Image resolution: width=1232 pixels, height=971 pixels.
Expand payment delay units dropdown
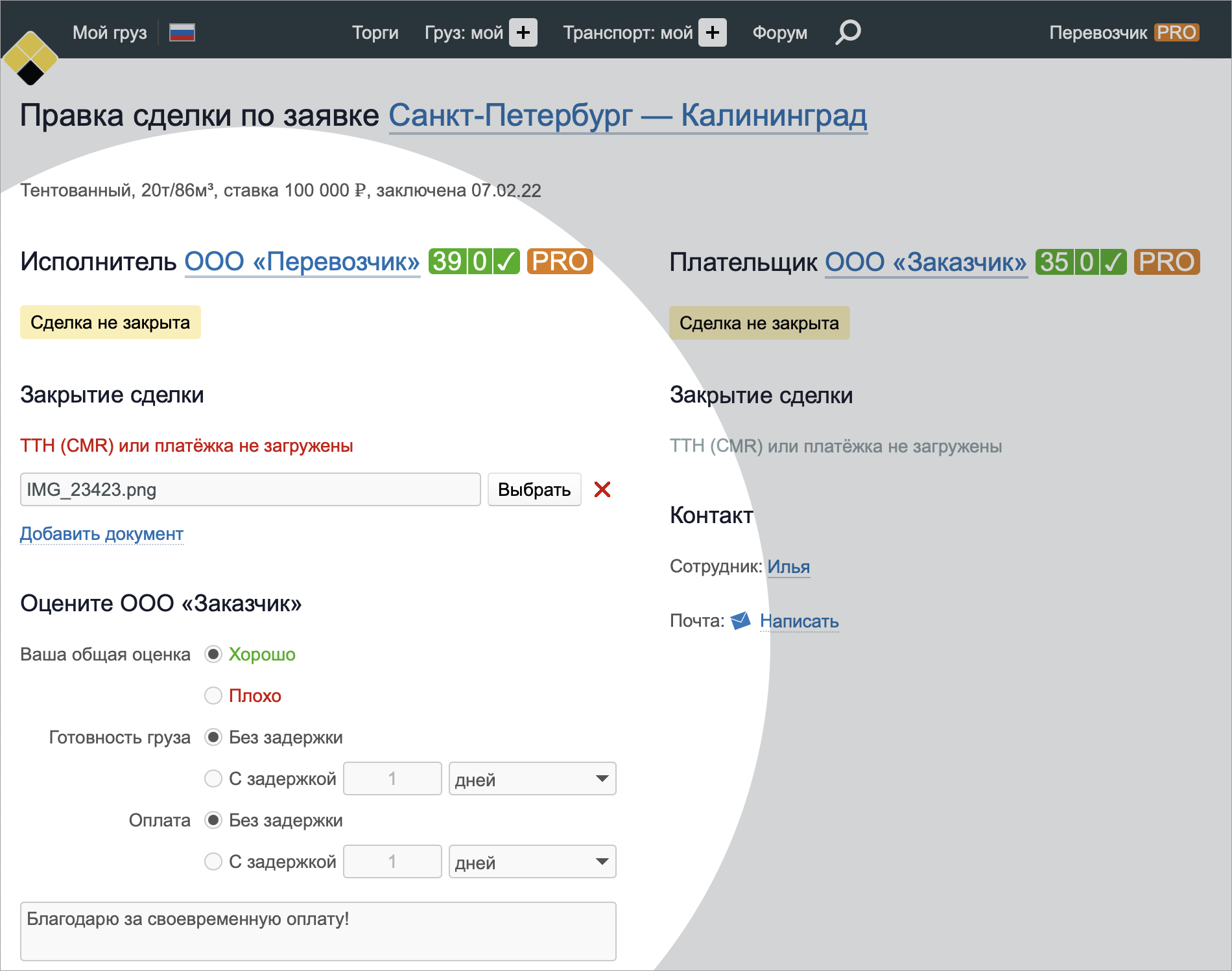pyautogui.click(x=532, y=861)
